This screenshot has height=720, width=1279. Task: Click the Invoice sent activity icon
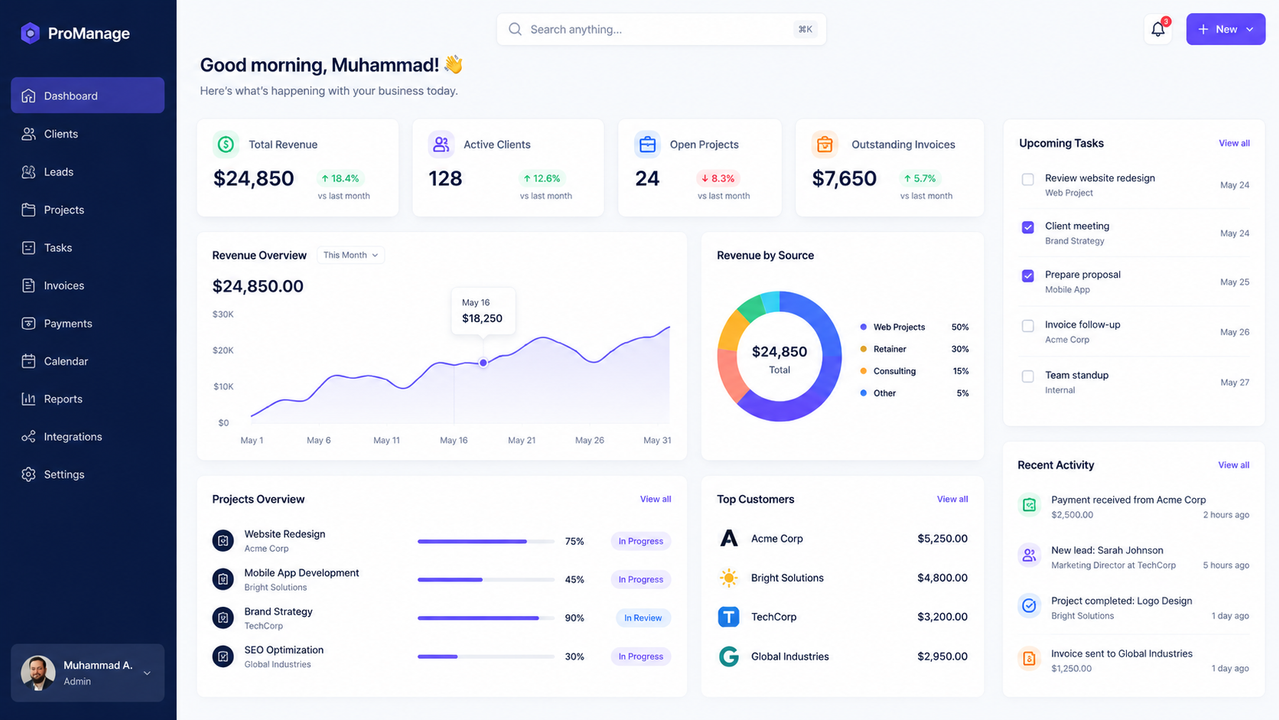[x=1029, y=659]
